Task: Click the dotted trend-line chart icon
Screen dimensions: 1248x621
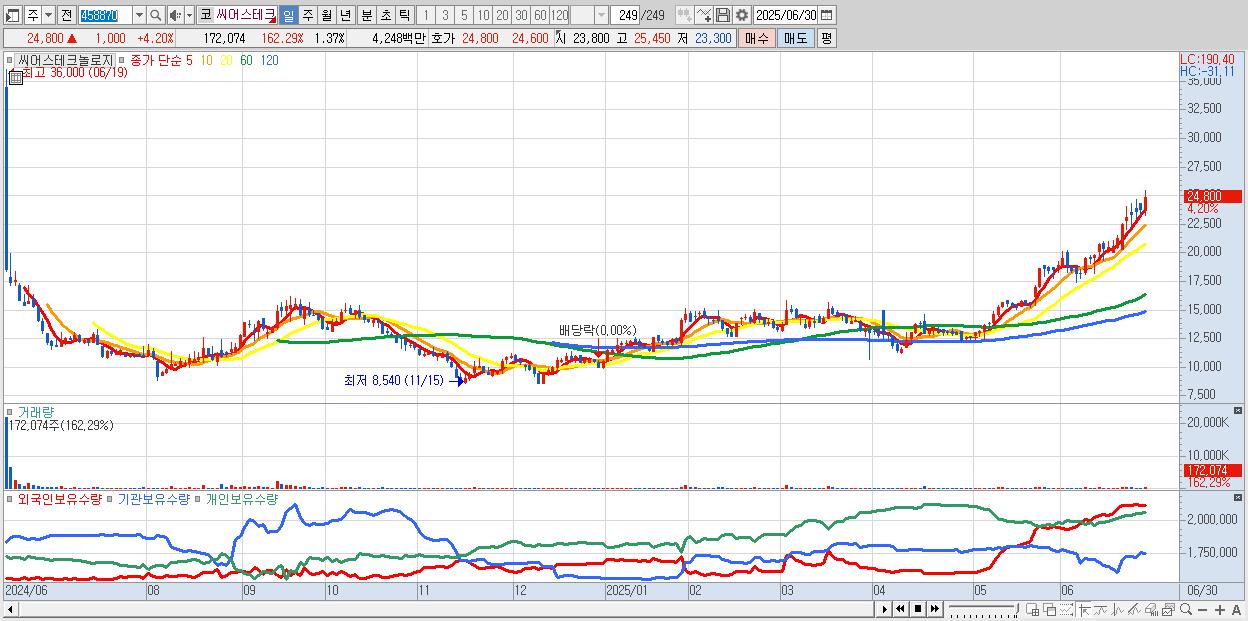Action: pos(1066,609)
